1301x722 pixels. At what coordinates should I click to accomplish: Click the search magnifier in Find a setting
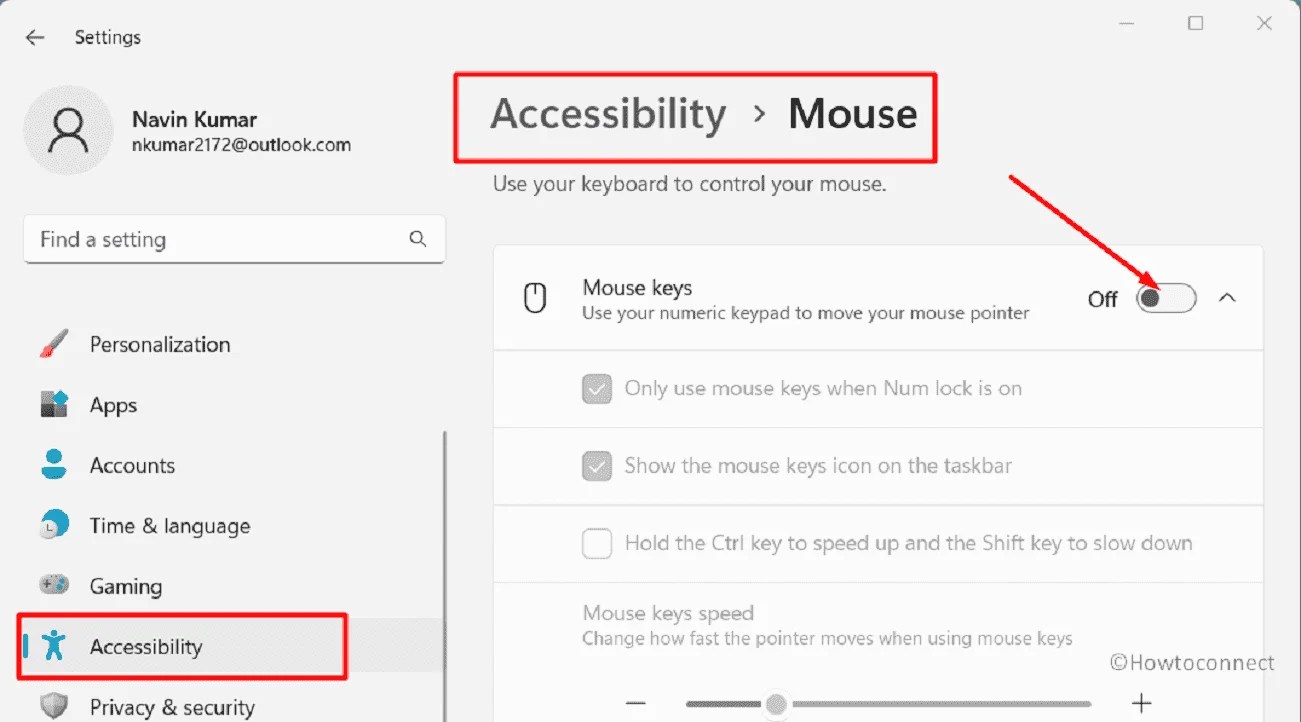417,239
